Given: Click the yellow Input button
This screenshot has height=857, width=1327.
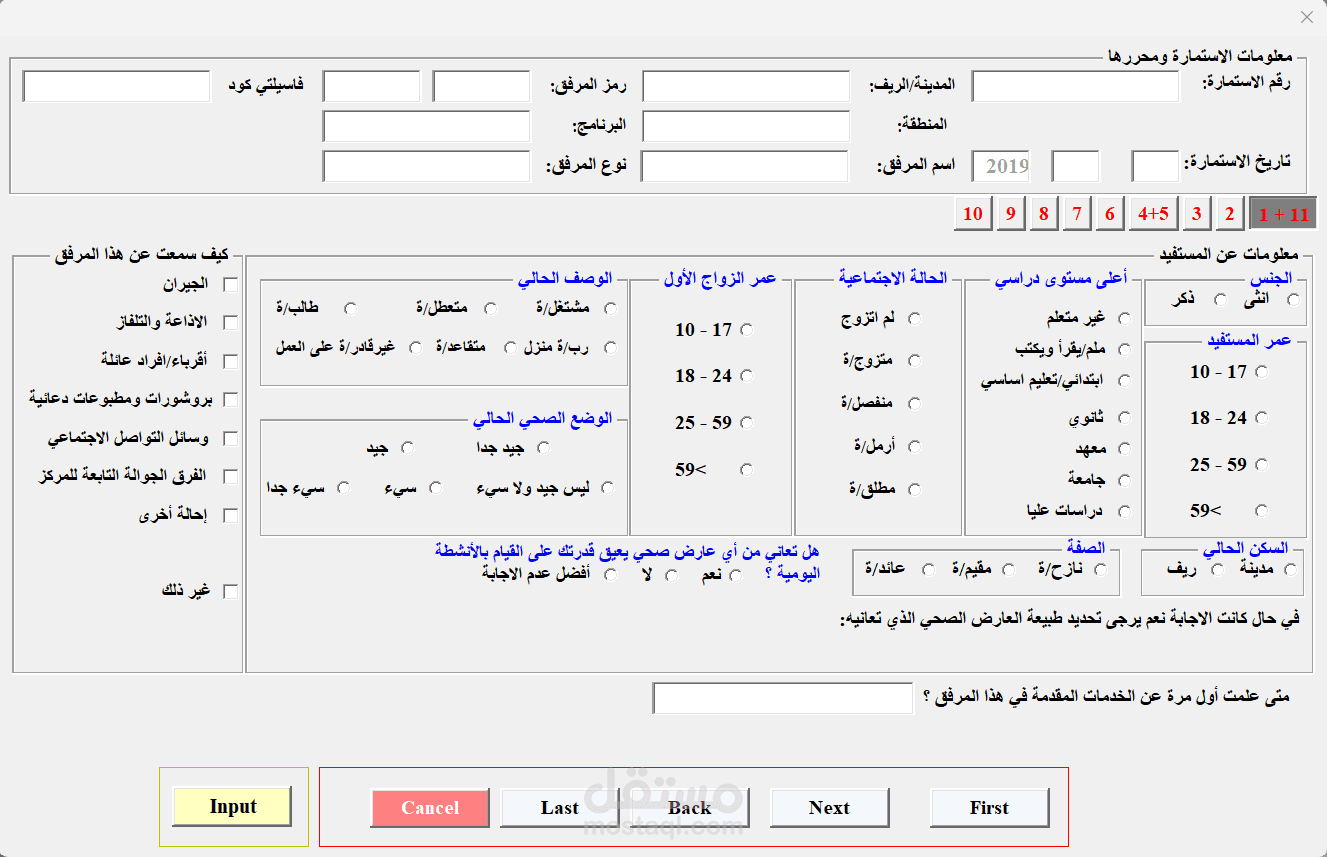Looking at the screenshot, I should tap(232, 806).
